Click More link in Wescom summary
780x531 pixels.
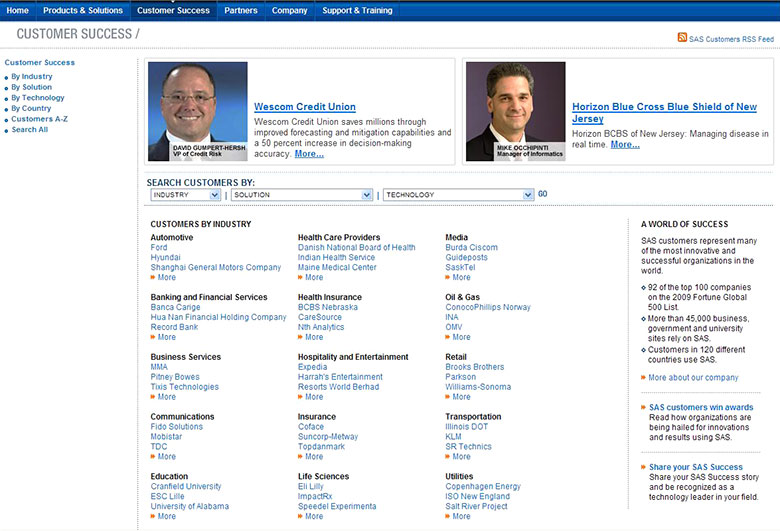coord(309,154)
